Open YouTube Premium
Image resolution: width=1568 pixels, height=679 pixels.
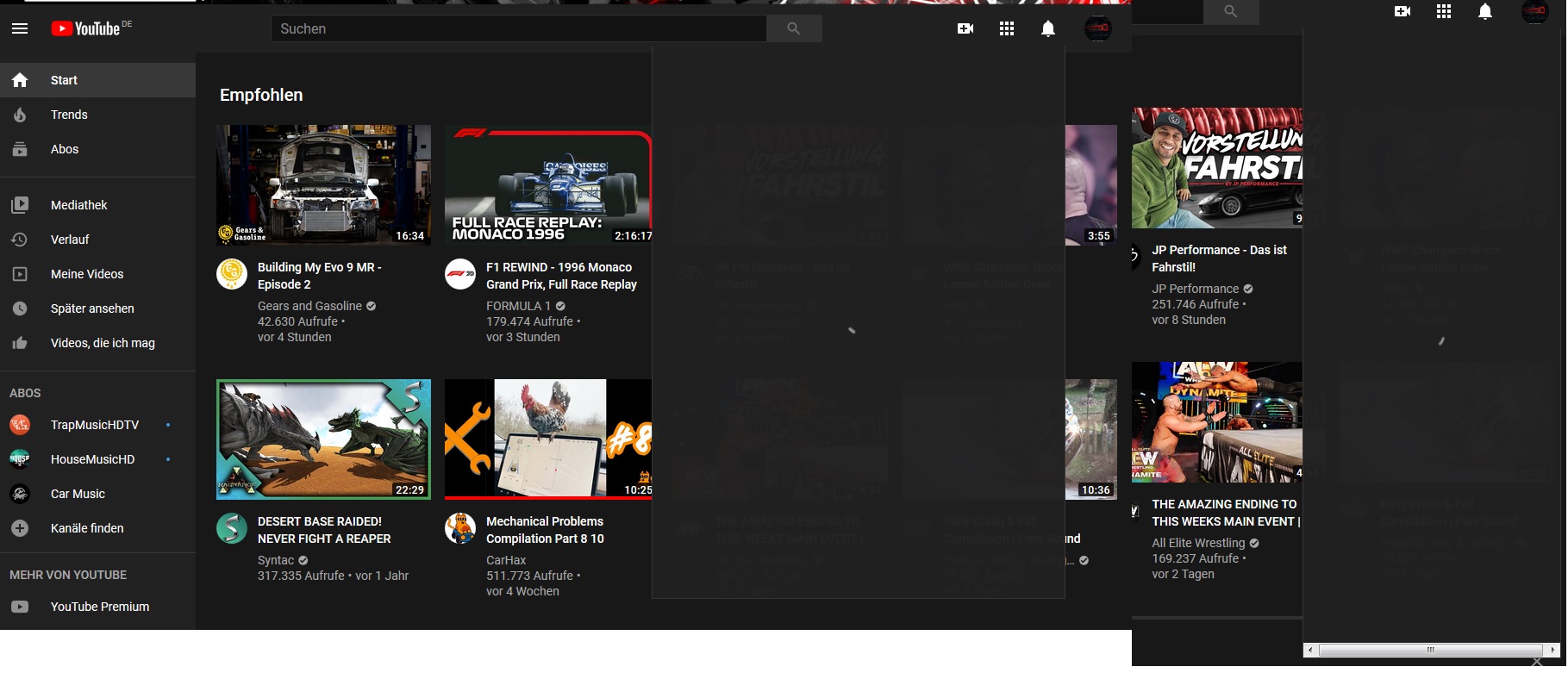(x=97, y=607)
